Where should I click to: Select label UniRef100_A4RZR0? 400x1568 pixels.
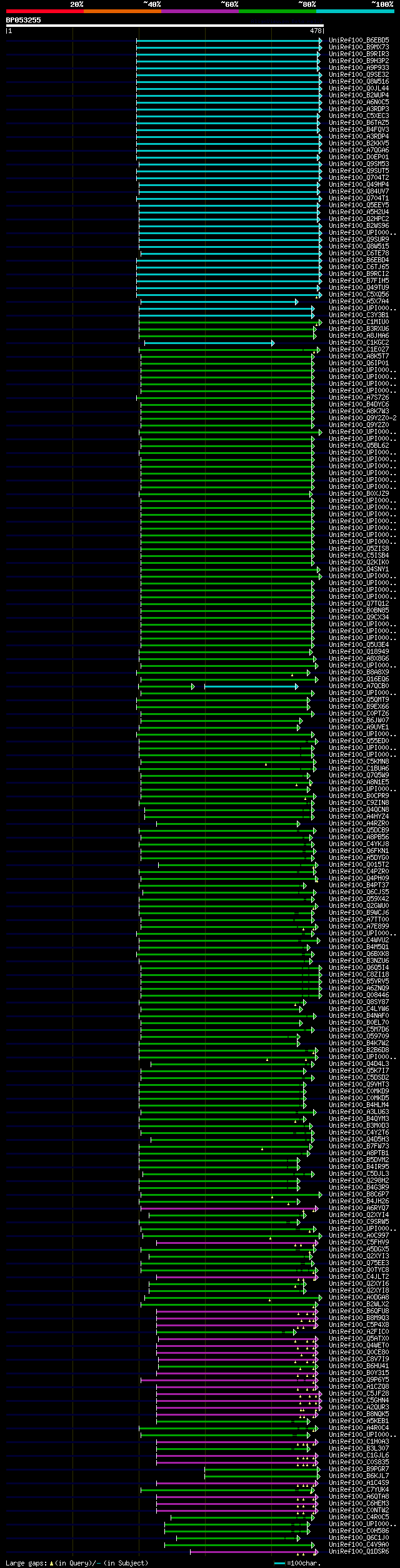tap(359, 824)
